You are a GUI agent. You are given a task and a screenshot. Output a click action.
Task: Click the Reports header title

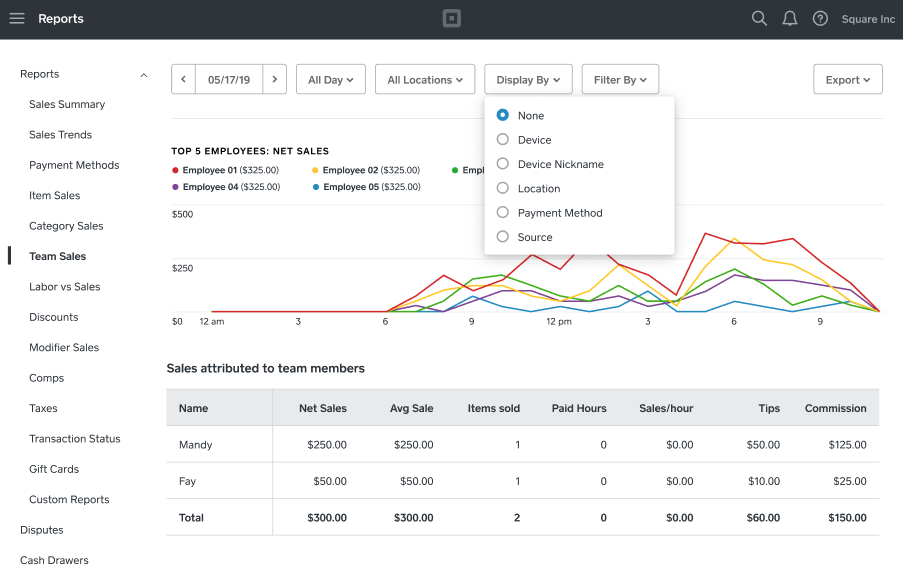60,18
